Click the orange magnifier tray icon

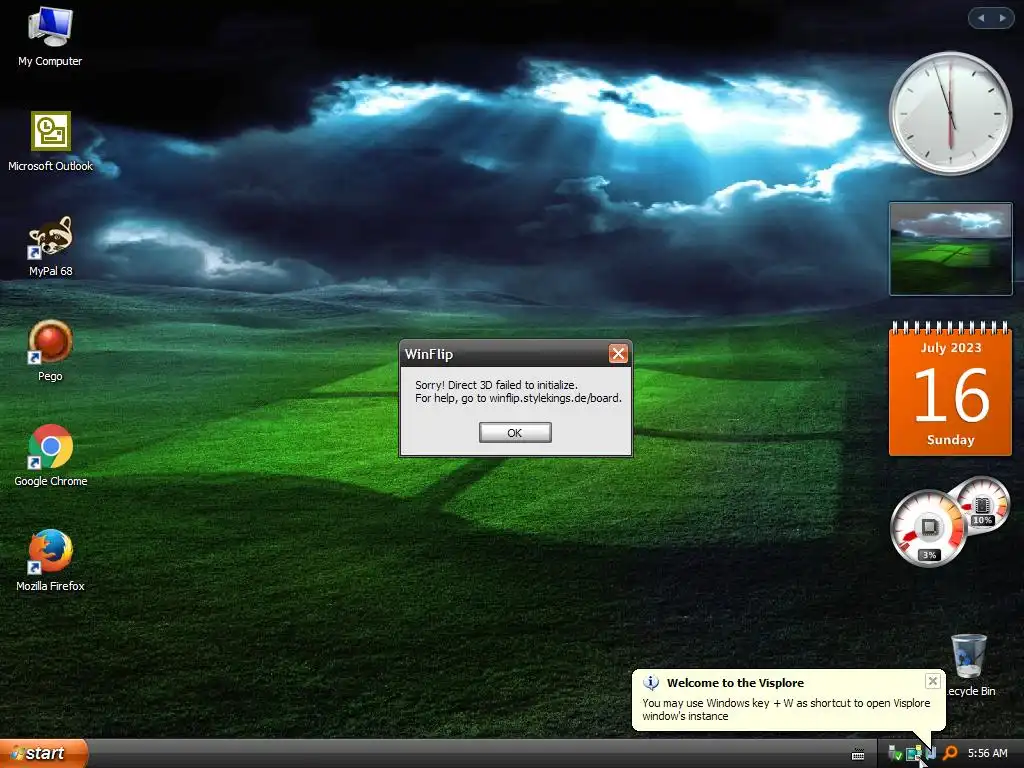tap(950, 753)
